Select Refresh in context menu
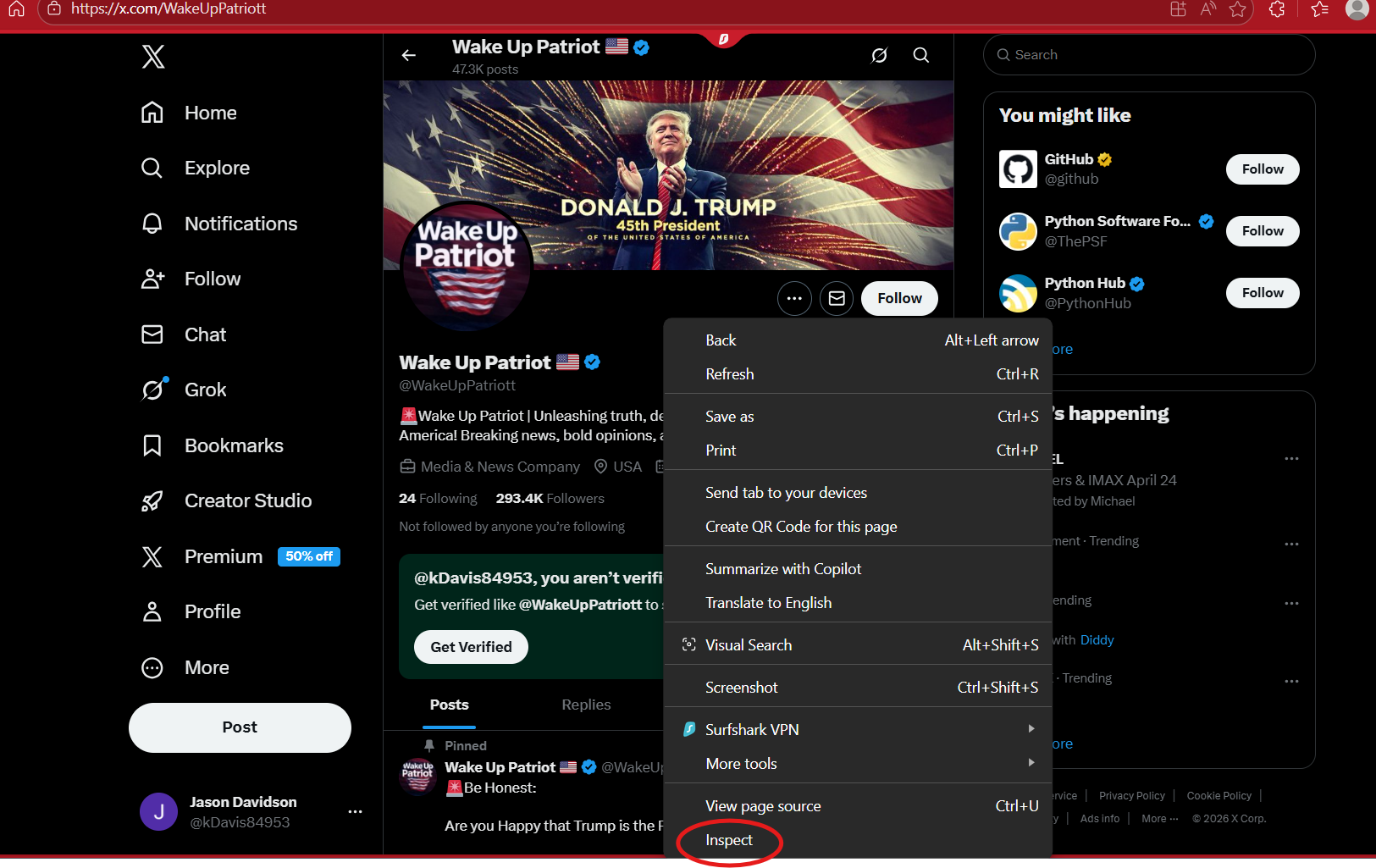Image resolution: width=1376 pixels, height=868 pixels. coord(858,373)
